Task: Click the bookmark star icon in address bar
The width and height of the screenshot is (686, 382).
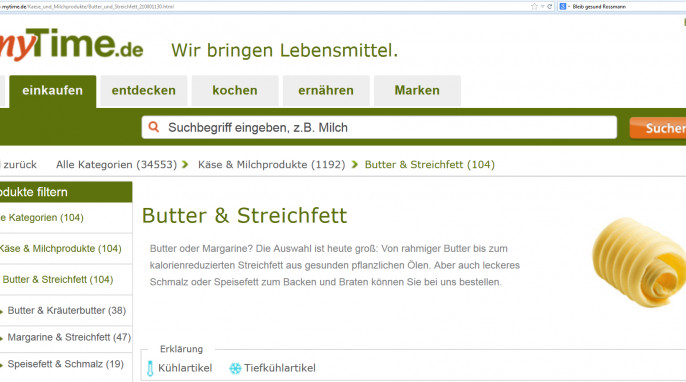Action: click(534, 7)
